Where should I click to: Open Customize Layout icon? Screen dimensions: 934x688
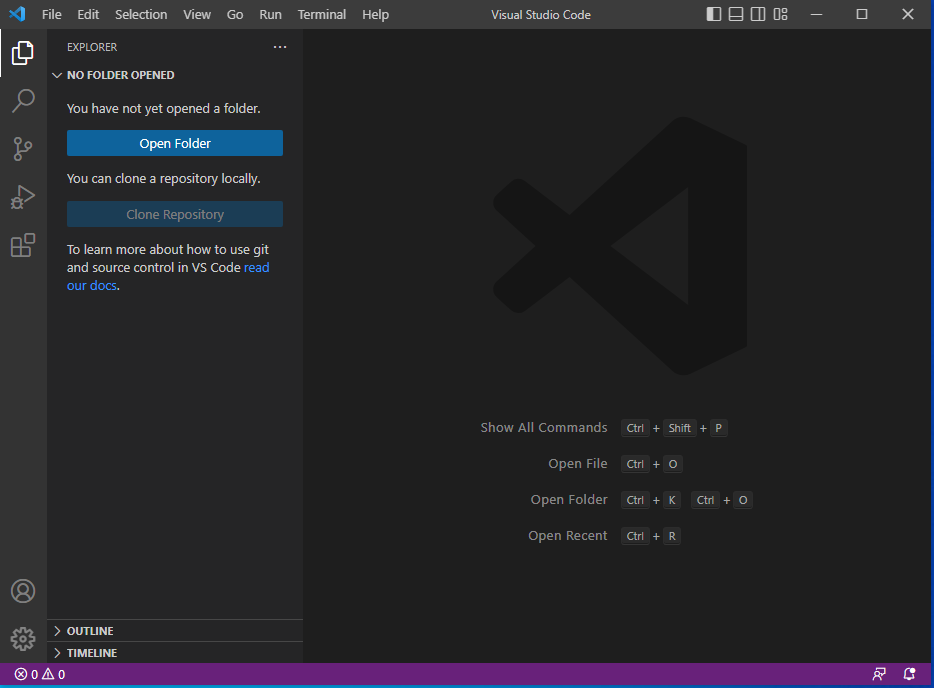780,14
